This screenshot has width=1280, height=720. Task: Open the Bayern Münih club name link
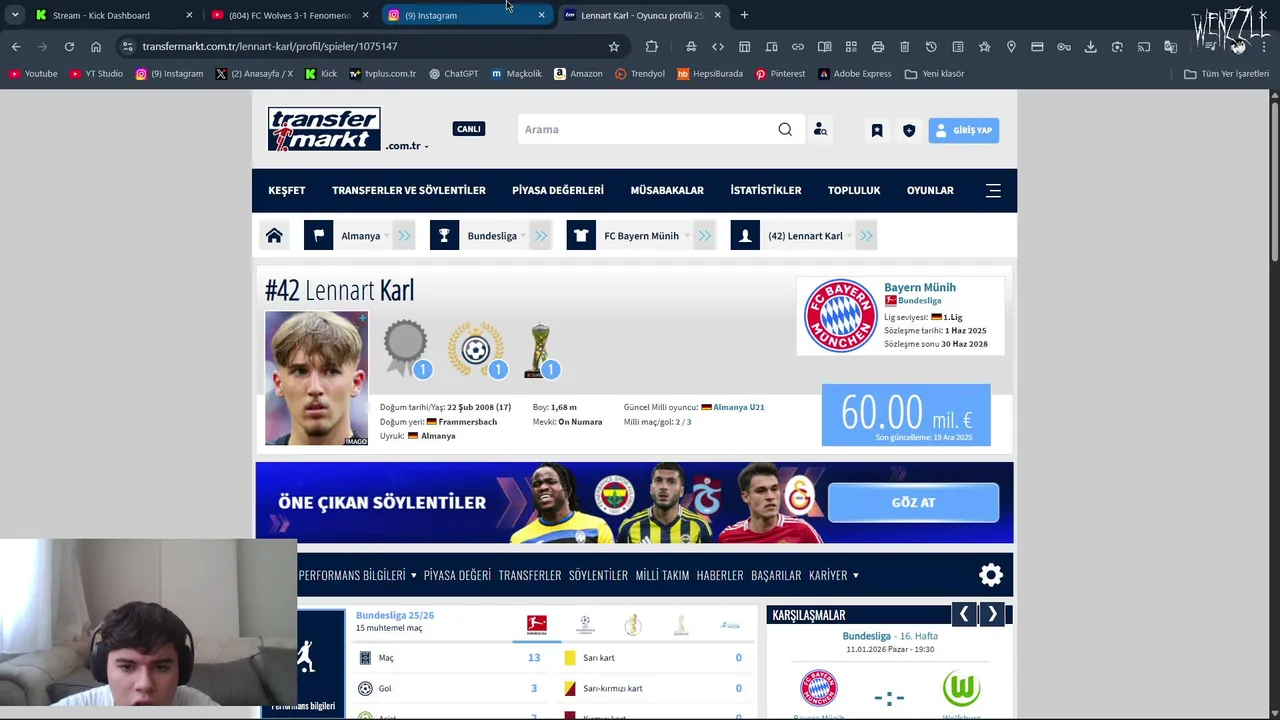[x=920, y=287]
